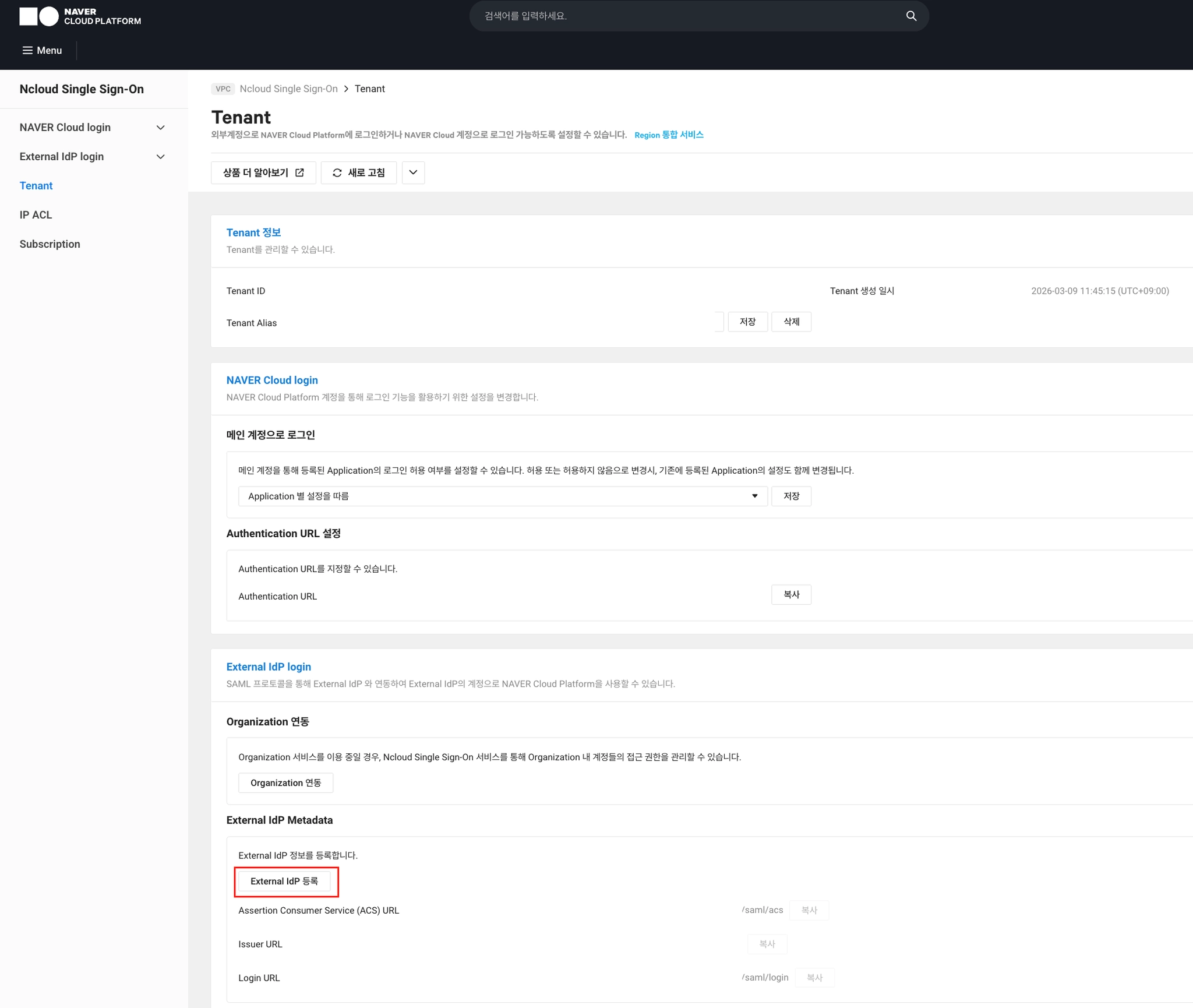The height and width of the screenshot is (1008, 1193).
Task: Save the Tenant Alias with 저장
Action: point(747,322)
